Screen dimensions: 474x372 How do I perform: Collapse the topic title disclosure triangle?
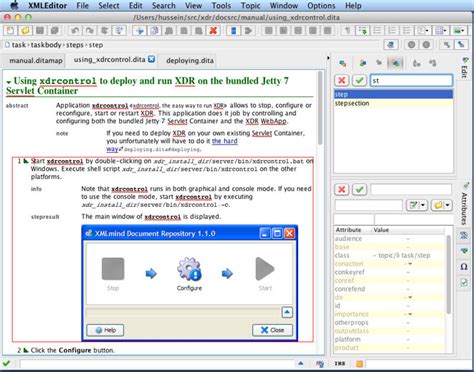pyautogui.click(x=9, y=82)
